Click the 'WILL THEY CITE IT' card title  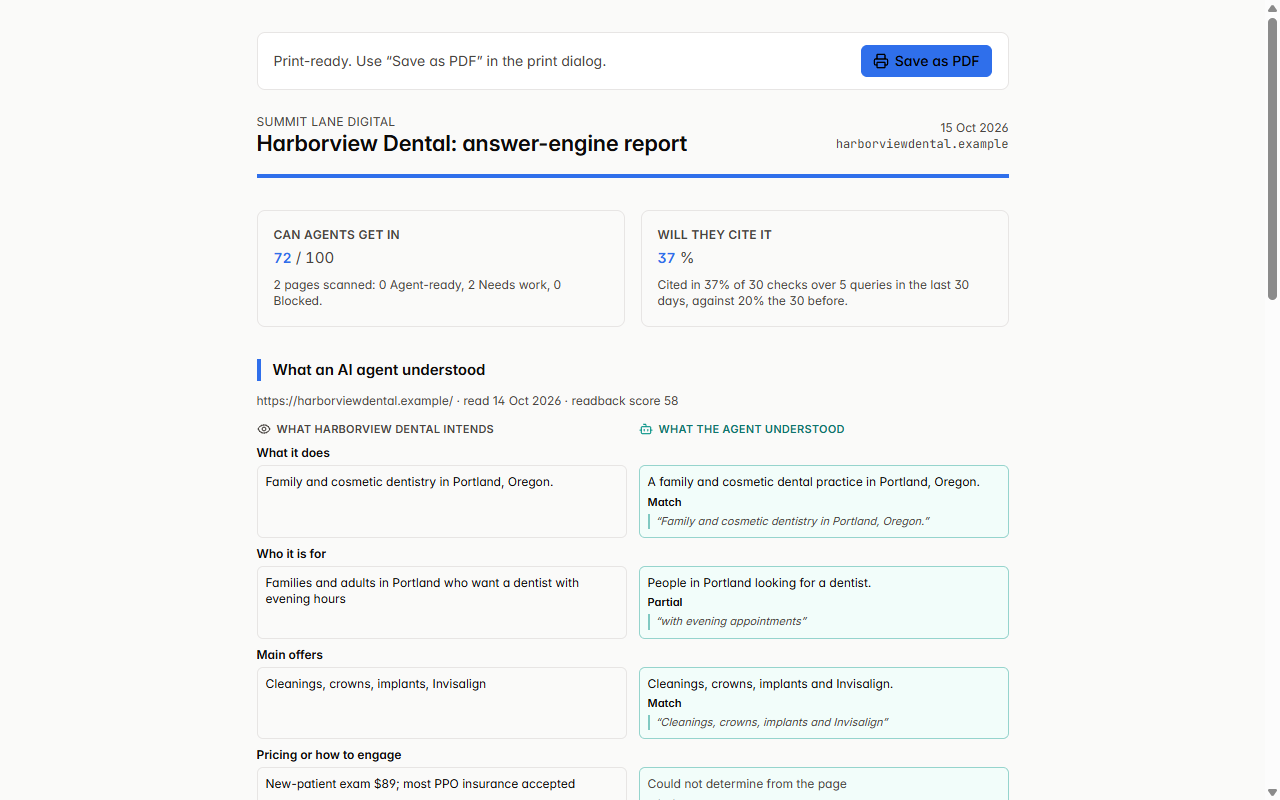tap(715, 235)
